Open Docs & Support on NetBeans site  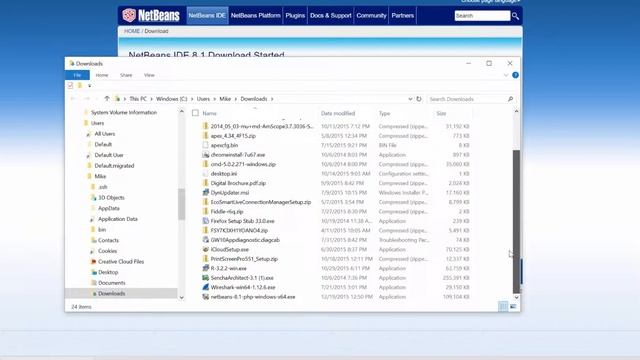point(331,16)
